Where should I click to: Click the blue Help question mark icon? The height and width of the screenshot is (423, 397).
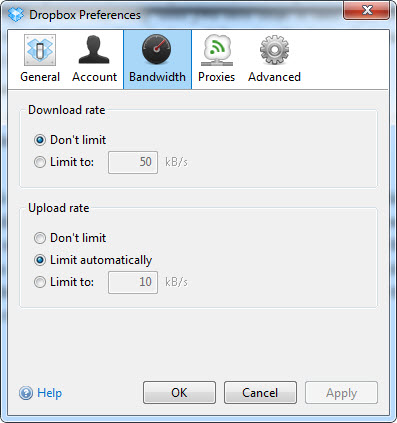[x=26, y=393]
